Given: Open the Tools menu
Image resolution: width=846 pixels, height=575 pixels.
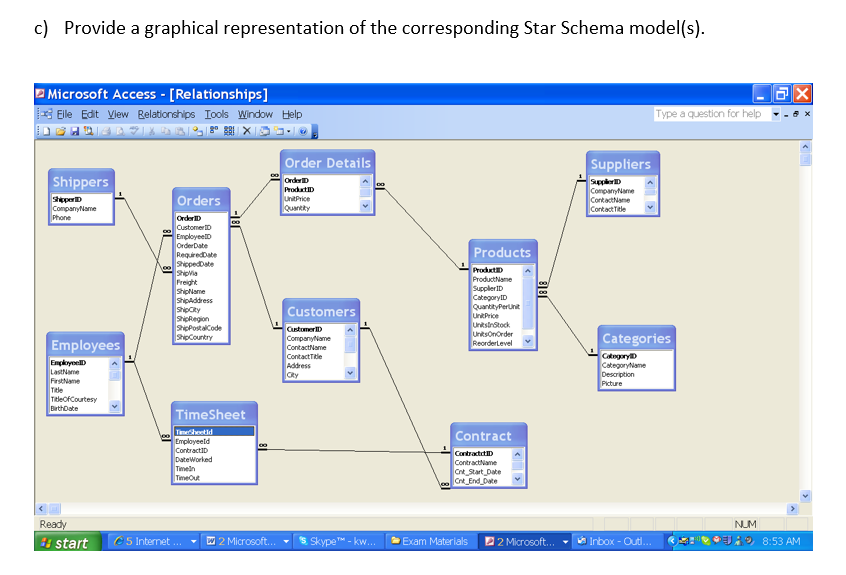Looking at the screenshot, I should tap(216, 114).
